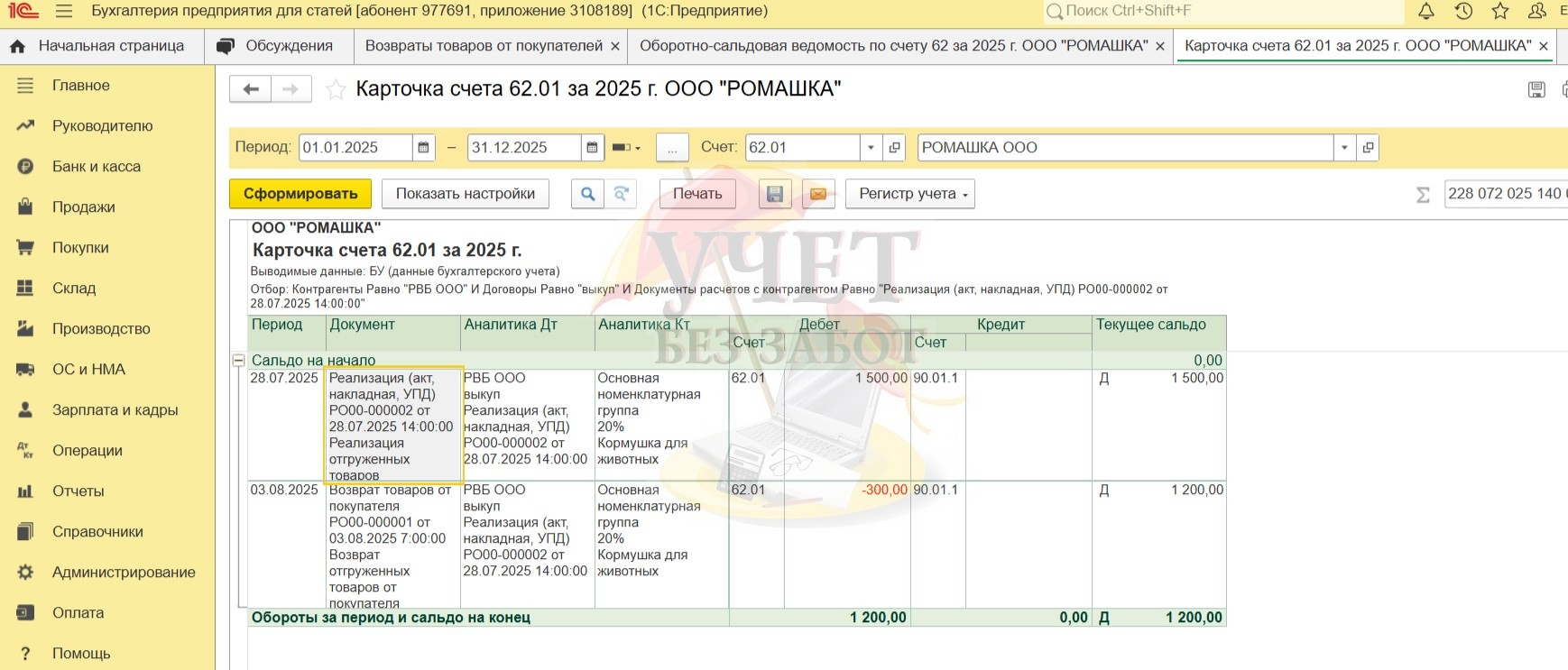The height and width of the screenshot is (670, 1568).
Task: Click the find magnifier icon in toolbar
Action: click(587, 194)
